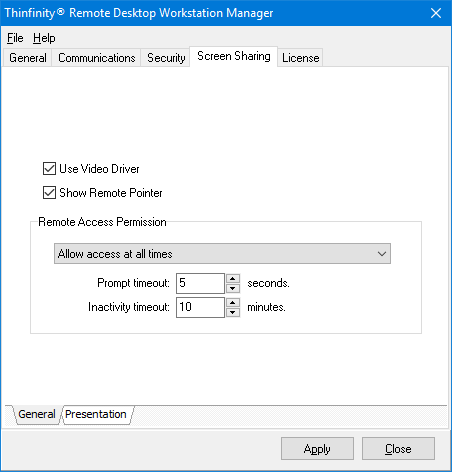Image resolution: width=452 pixels, height=472 pixels.
Task: Select the General bottom tab
Action: (x=37, y=414)
